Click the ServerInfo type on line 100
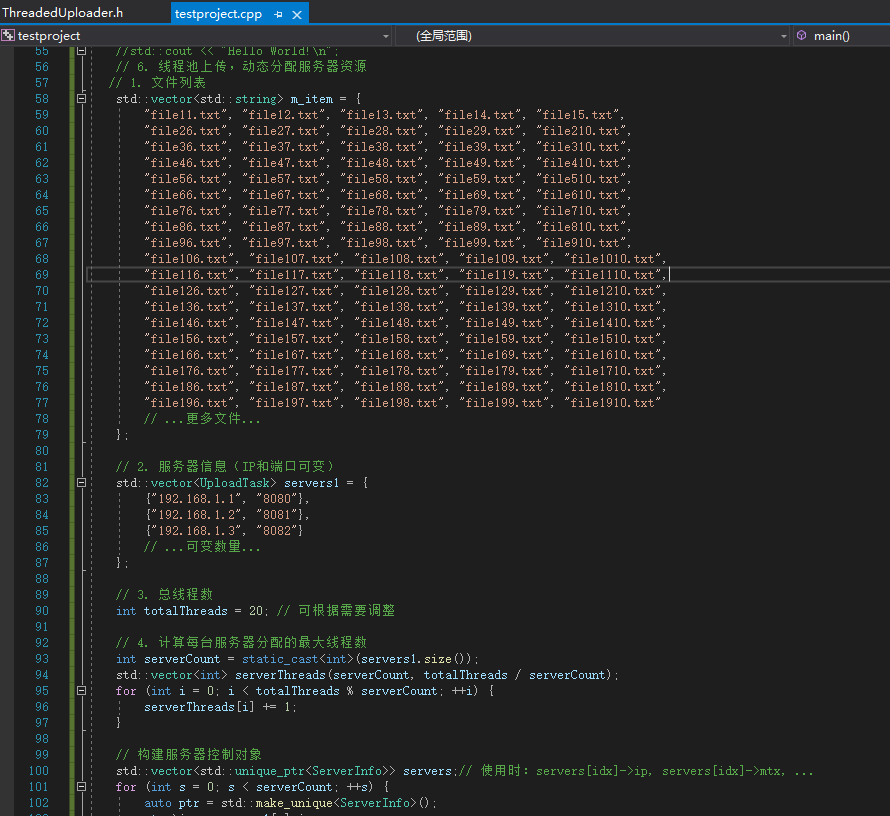This screenshot has width=890, height=816. click(x=347, y=771)
